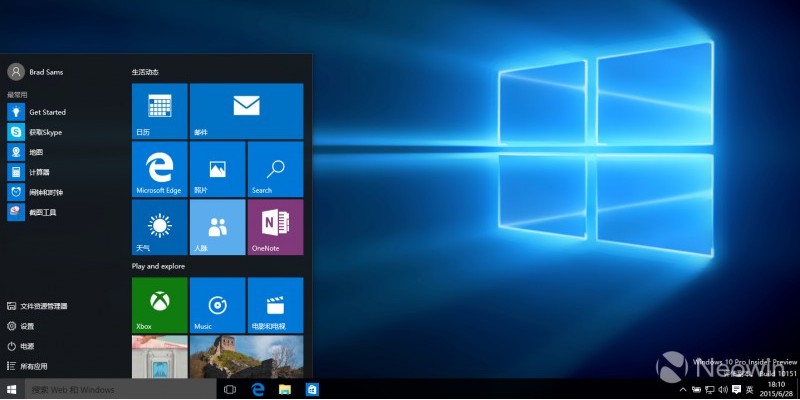Open the Store from the taskbar

coord(312,390)
